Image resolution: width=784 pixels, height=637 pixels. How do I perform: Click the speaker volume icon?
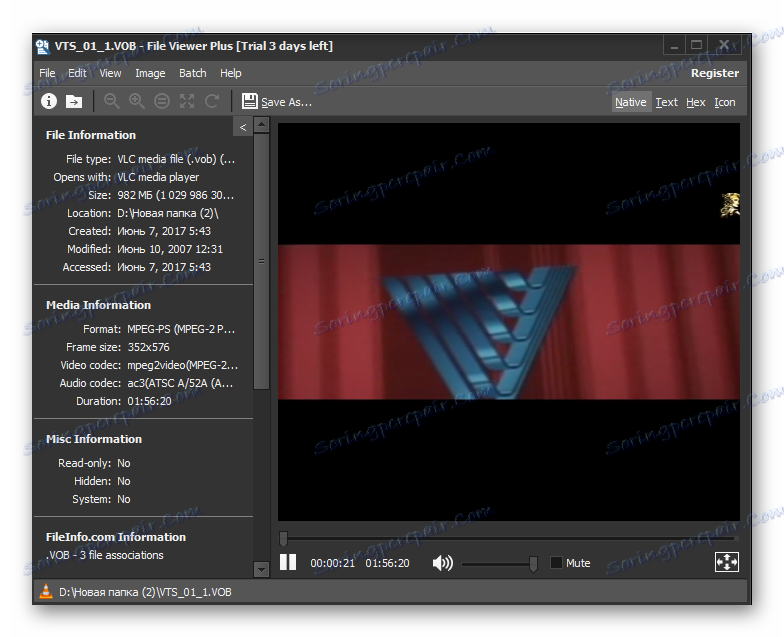442,563
